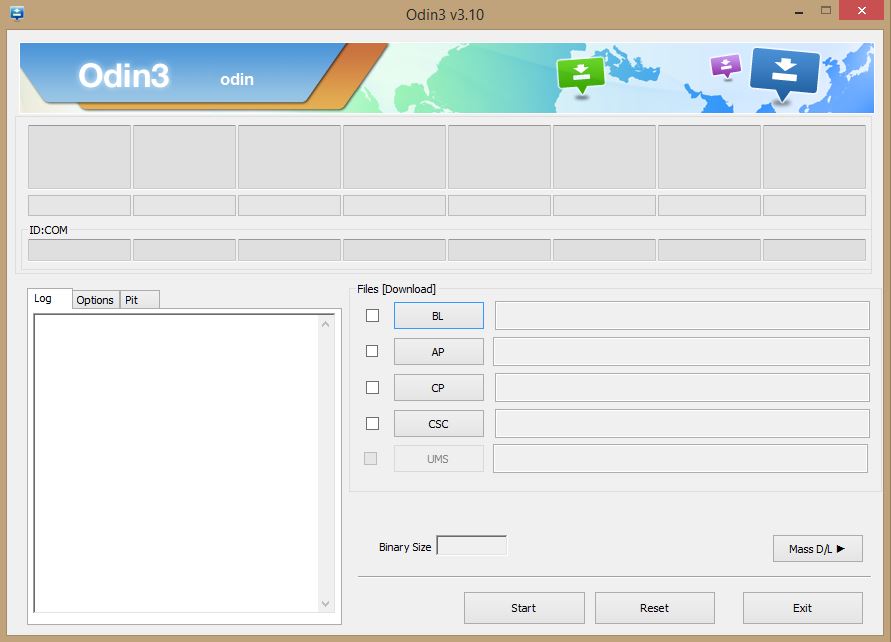
Task: Click the large blue download bubble in banner
Action: [785, 73]
